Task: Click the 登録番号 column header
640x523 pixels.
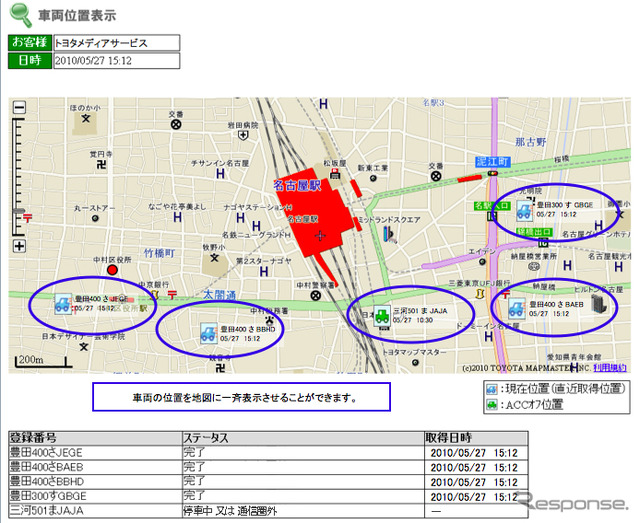Action: tap(95, 438)
